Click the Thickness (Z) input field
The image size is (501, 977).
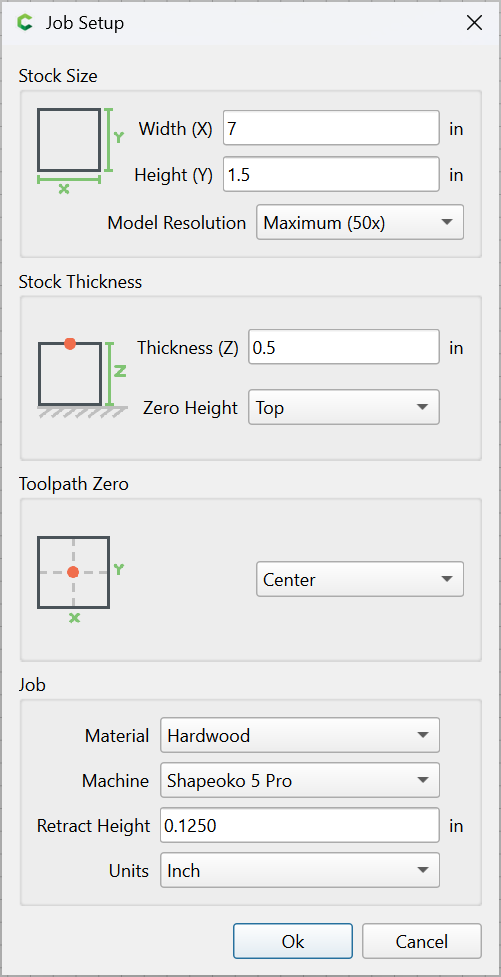click(x=344, y=347)
